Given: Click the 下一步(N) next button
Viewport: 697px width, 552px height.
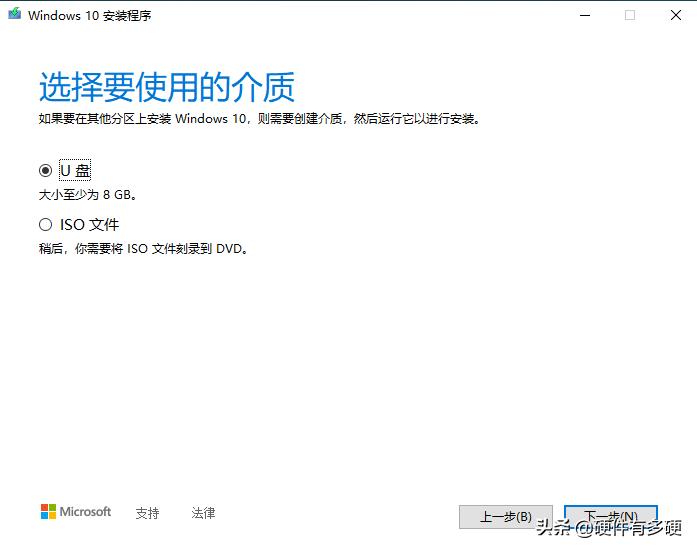Looking at the screenshot, I should click(611, 517).
